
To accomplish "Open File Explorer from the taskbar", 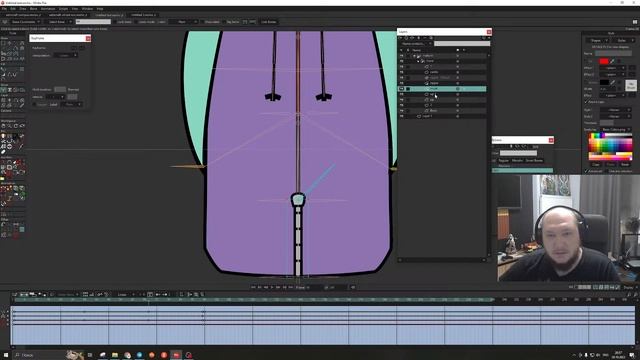I will coord(115,355).
